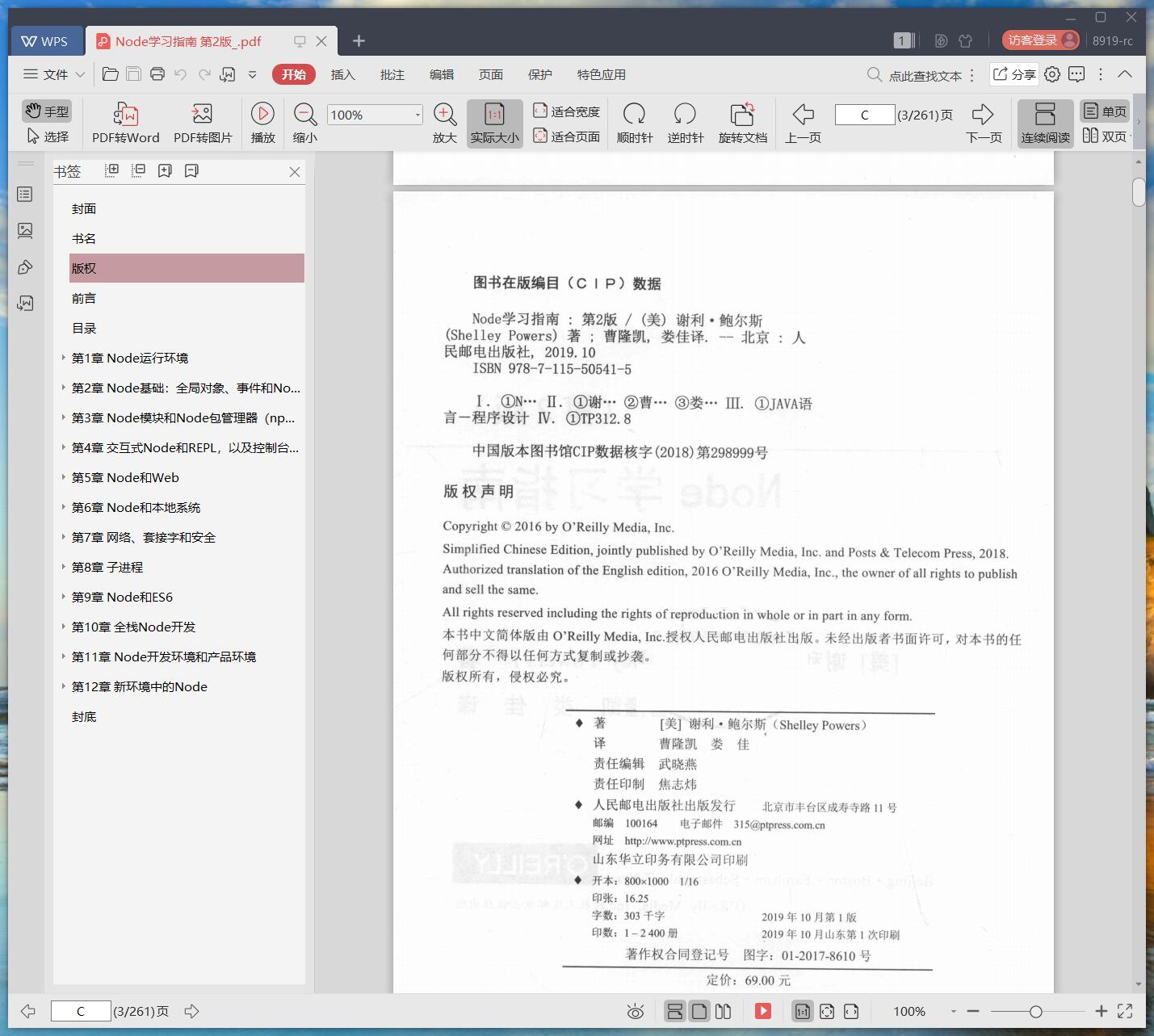Screen dimensions: 1154x1036
Task: Open quick access toolbar customize arrow
Action: pyautogui.click(x=252, y=74)
